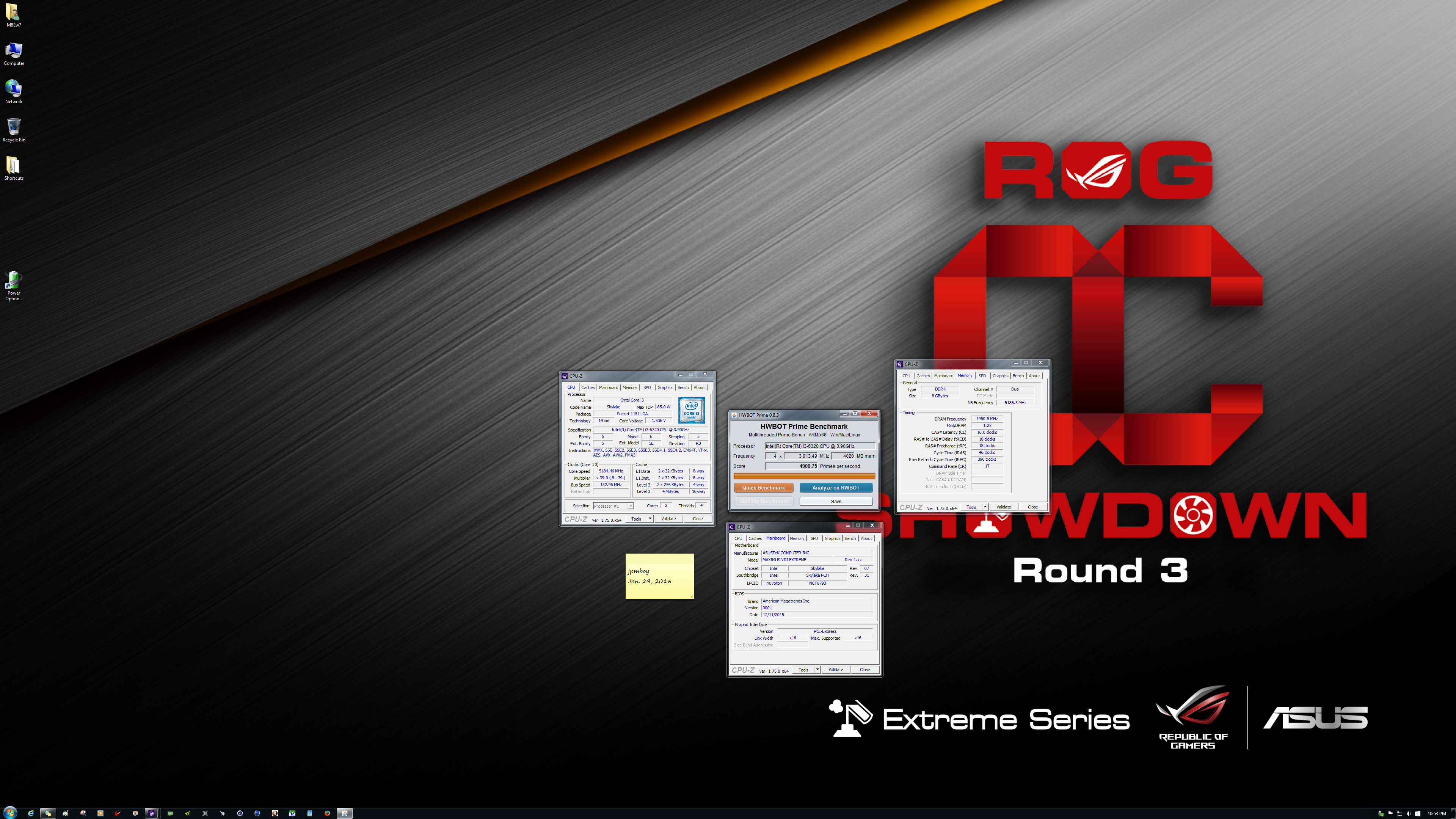Open Memory tab in CPU-Z CPU window

[x=630, y=387]
